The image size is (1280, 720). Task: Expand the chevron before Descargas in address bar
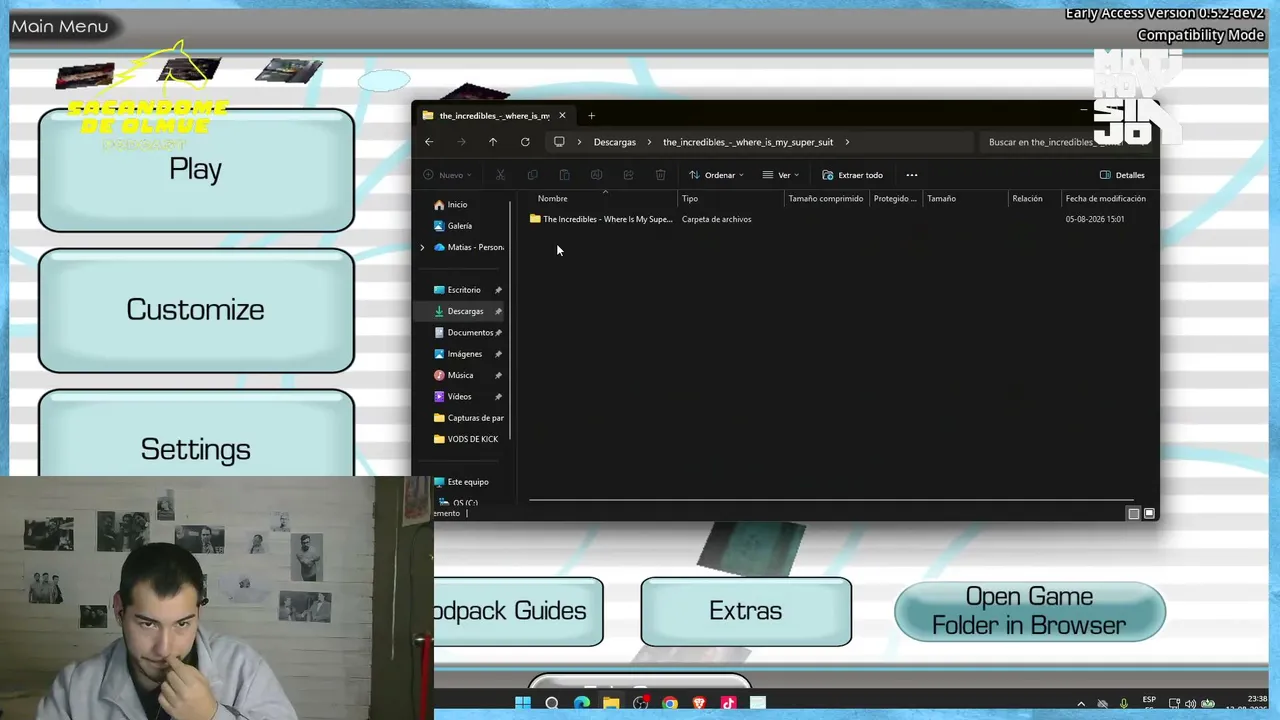579,142
